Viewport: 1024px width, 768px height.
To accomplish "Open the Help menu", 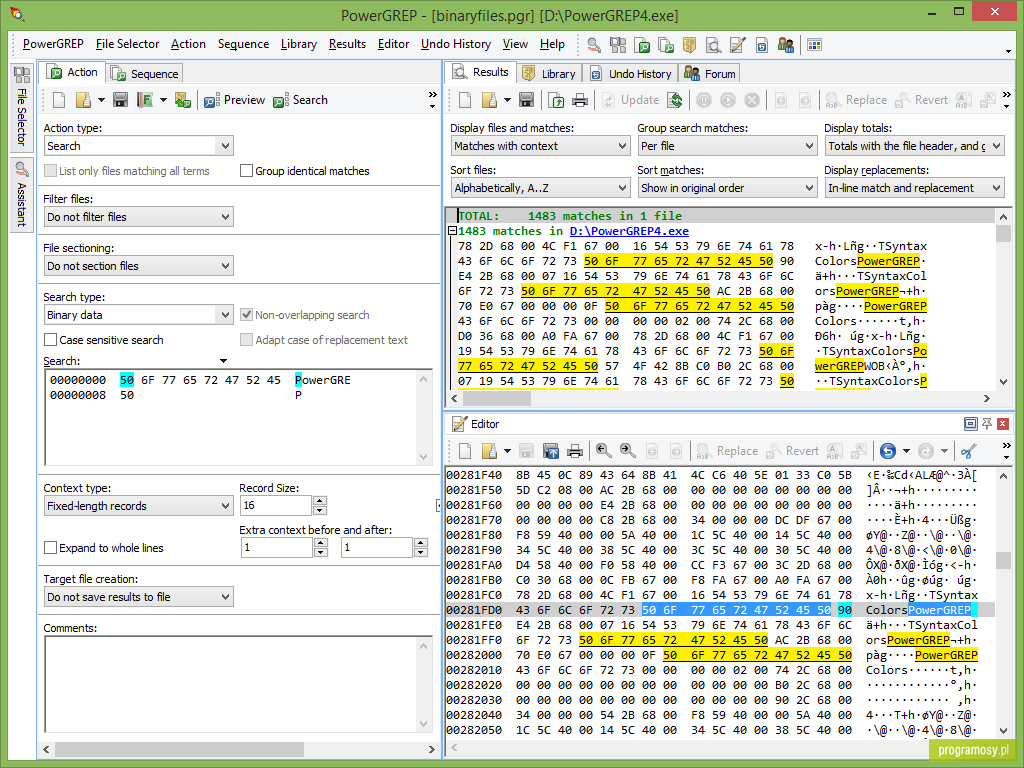I will click(x=552, y=44).
